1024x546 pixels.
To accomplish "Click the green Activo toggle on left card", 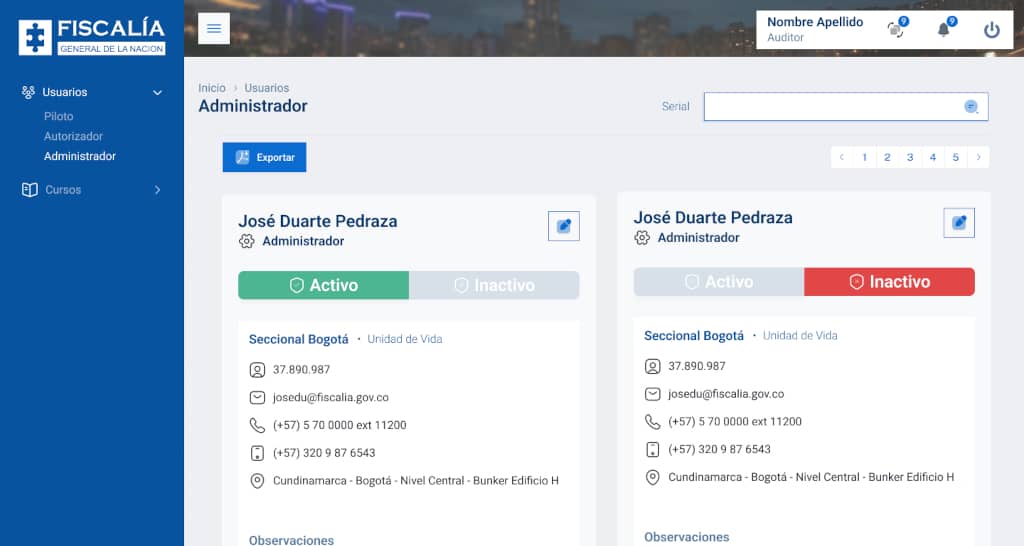I will [323, 285].
